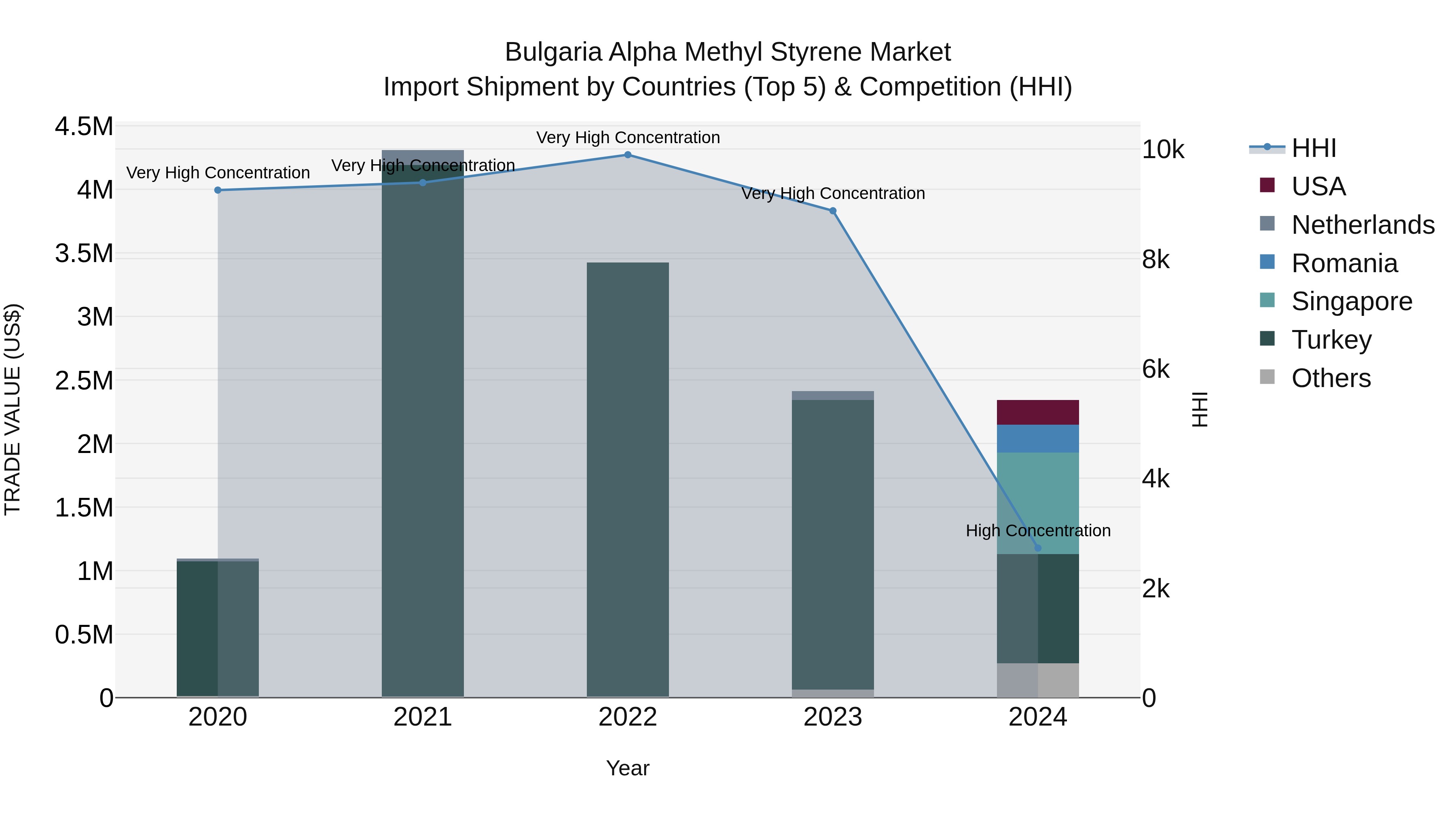
Task: Click the Import Shipment by Countries subtitle line
Action: [x=728, y=87]
